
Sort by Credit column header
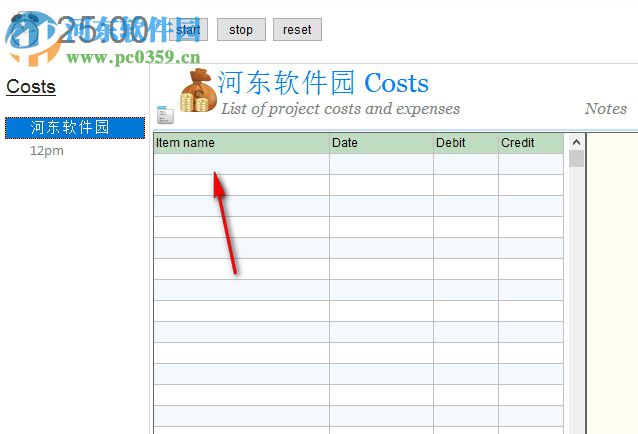click(x=531, y=143)
